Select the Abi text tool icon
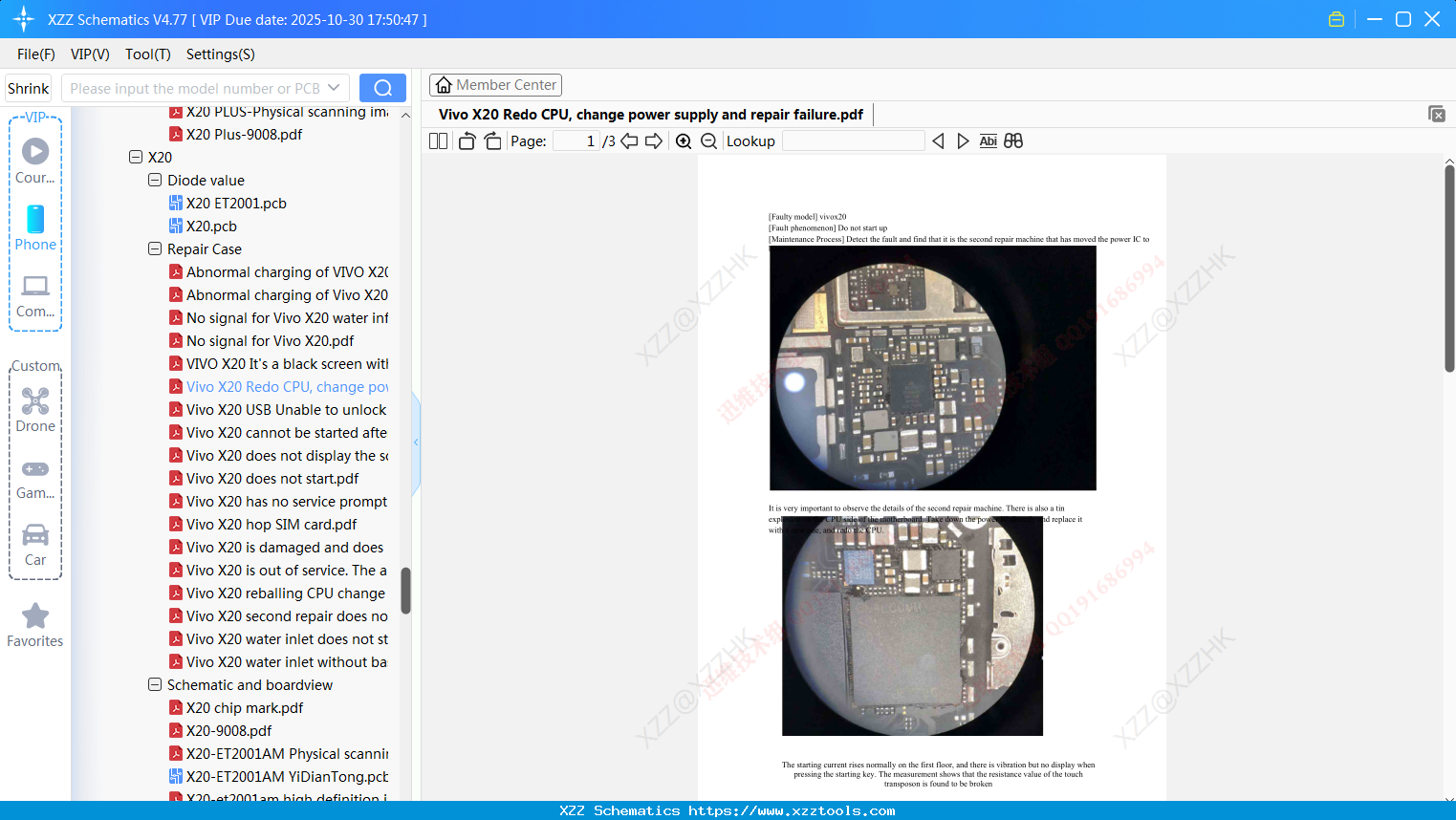1456x820 pixels. [988, 140]
